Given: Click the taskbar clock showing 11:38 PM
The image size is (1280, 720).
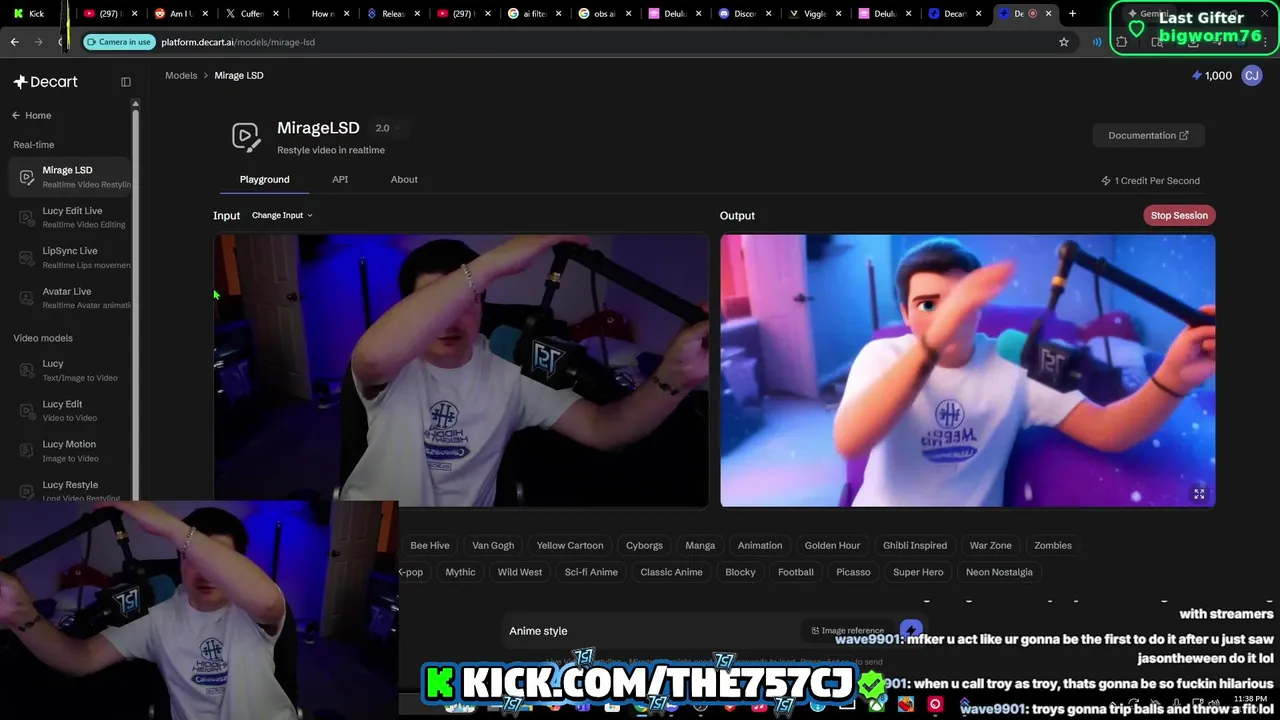Looking at the screenshot, I should point(1250,699).
